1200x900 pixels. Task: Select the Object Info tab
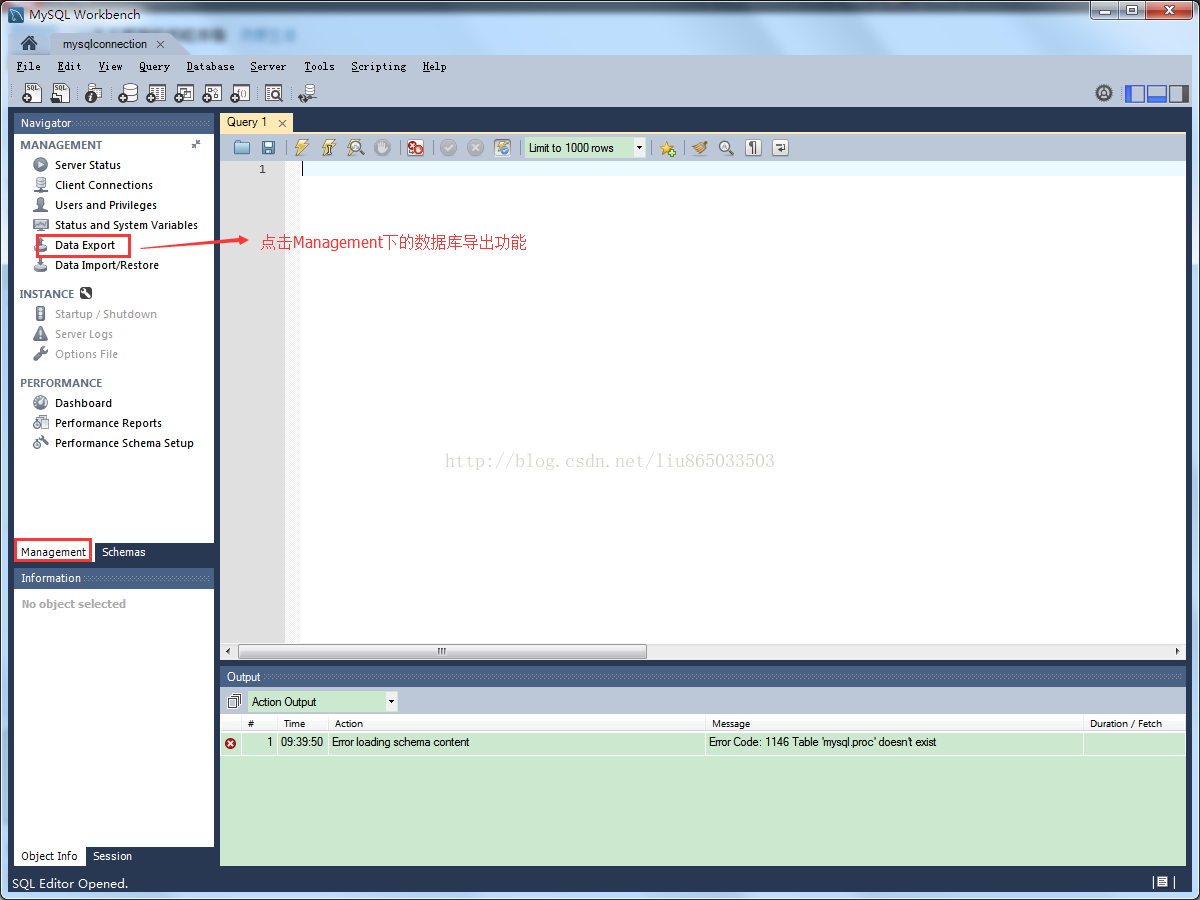pyautogui.click(x=49, y=856)
